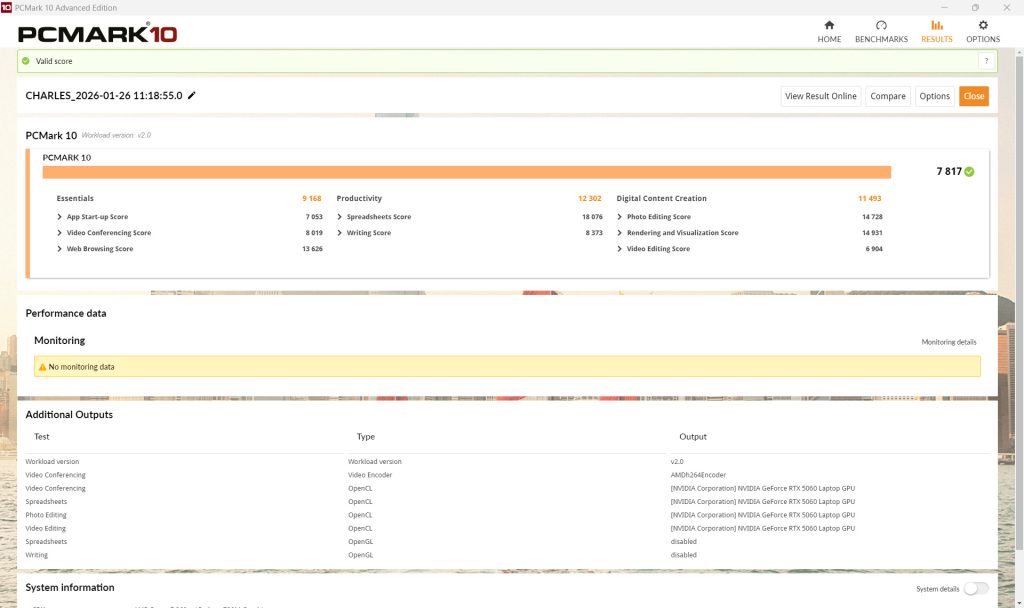Expand Rendering and Visualization Score

point(620,233)
